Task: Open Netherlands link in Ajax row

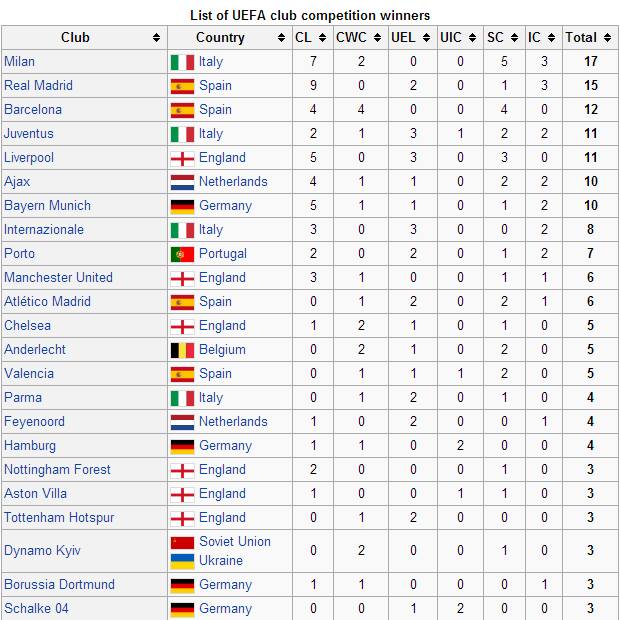Action: 233,181
